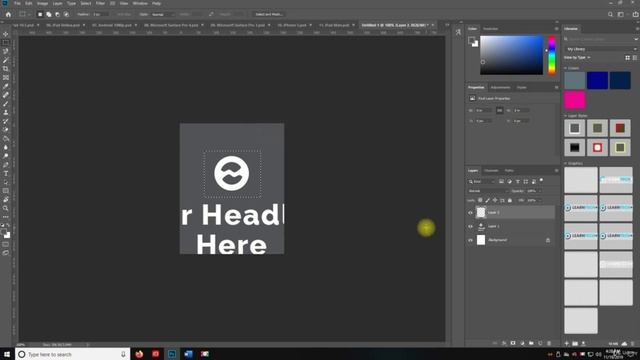Toggle Lock all padlock icon
This screenshot has height=360, width=640.
[x=510, y=200]
